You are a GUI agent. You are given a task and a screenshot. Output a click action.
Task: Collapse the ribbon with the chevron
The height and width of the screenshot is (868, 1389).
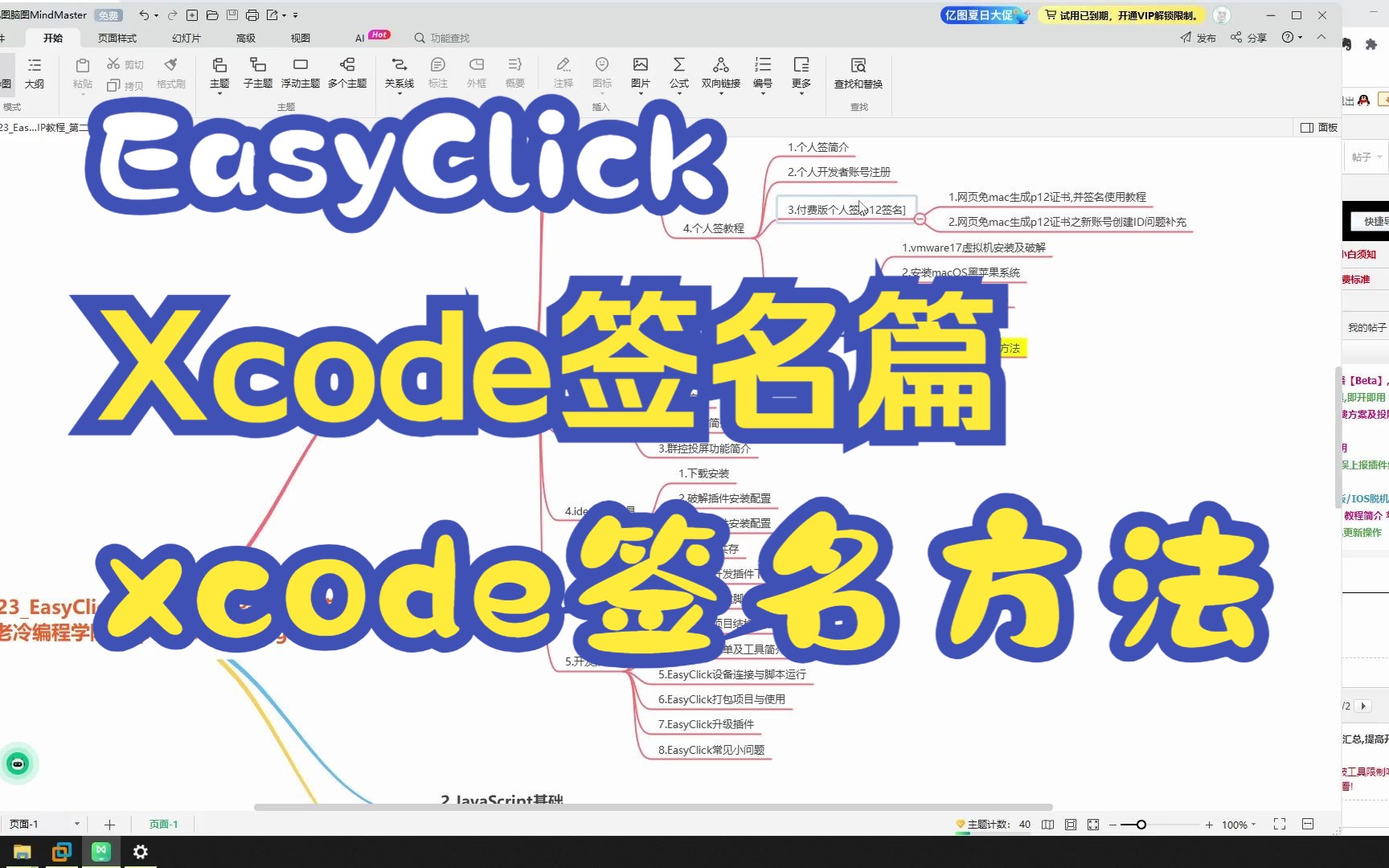(1321, 37)
